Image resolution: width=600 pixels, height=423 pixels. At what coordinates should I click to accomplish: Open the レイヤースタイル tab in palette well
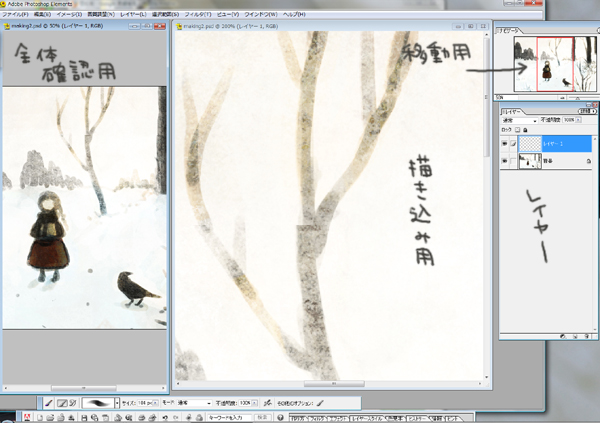pos(367,418)
